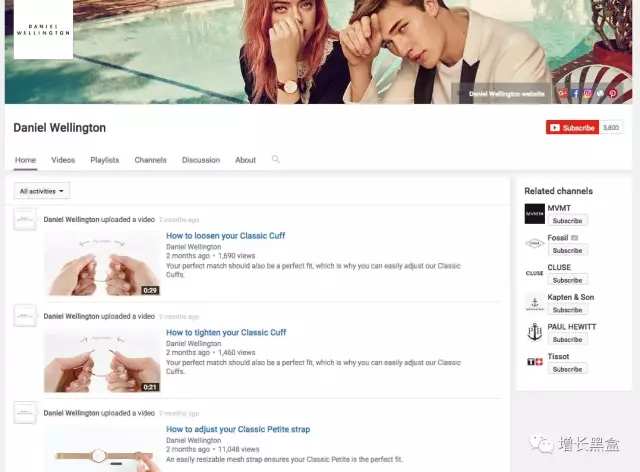Screen dimensions: 640x472
Task: Click the Kapten & Son channel name
Action: click(571, 297)
